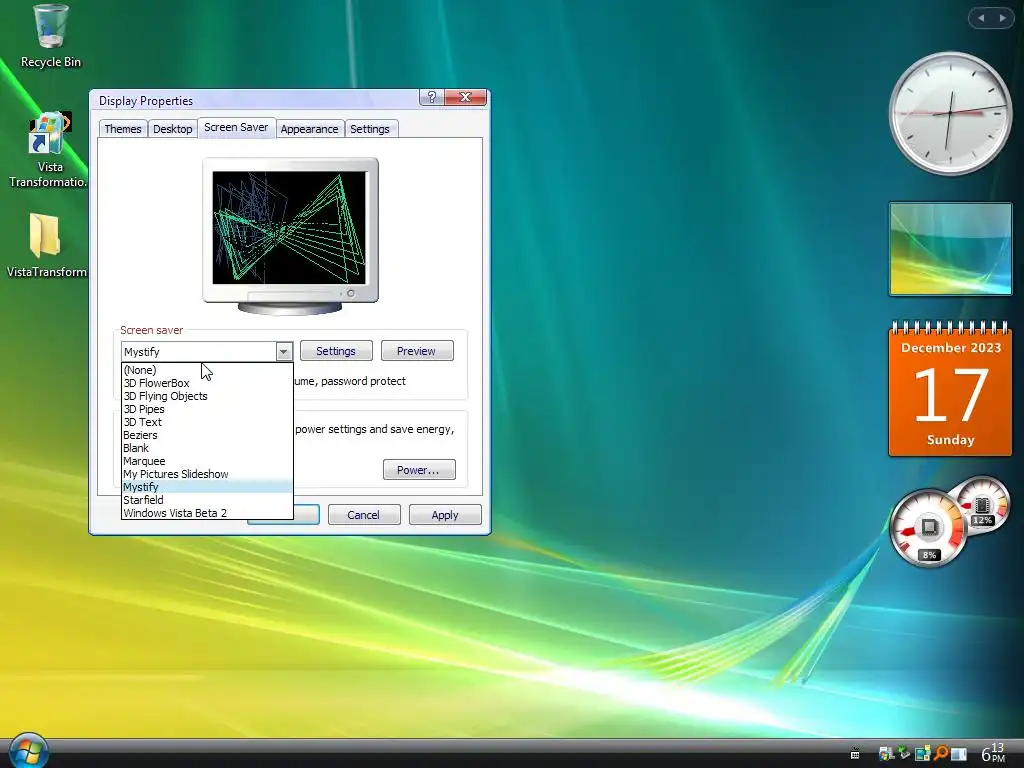The image size is (1024, 768).
Task: Click the orange magnifier tray icon
Action: [x=940, y=754]
